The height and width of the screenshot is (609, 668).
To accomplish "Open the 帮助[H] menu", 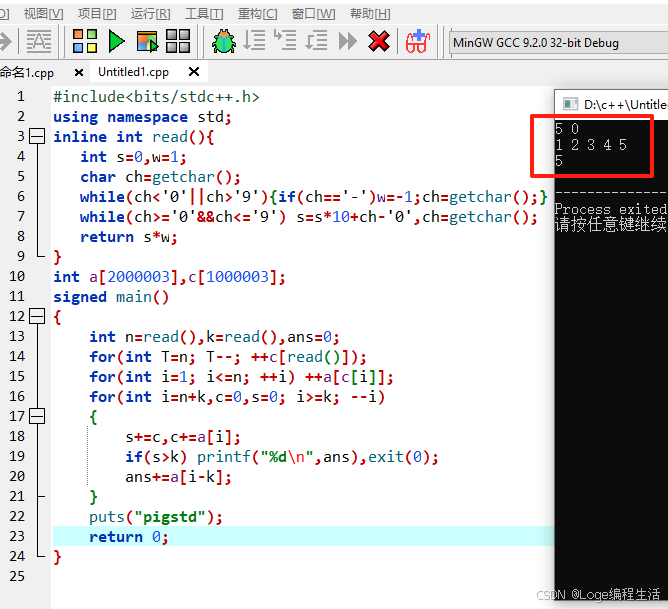I will click(370, 14).
